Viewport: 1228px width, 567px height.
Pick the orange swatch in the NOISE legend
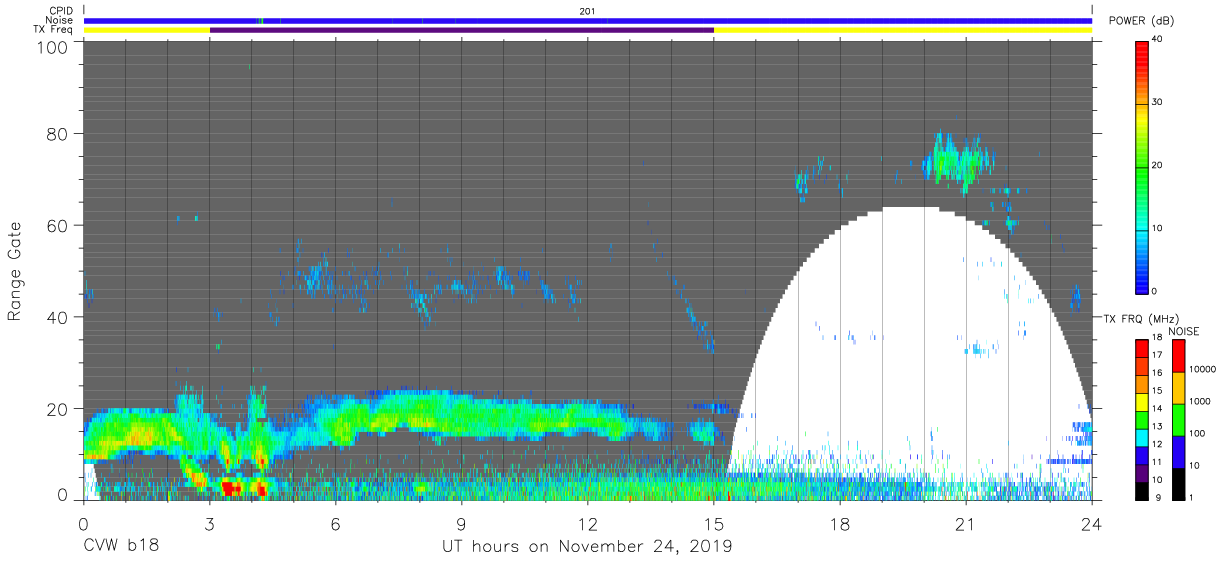pos(1177,386)
